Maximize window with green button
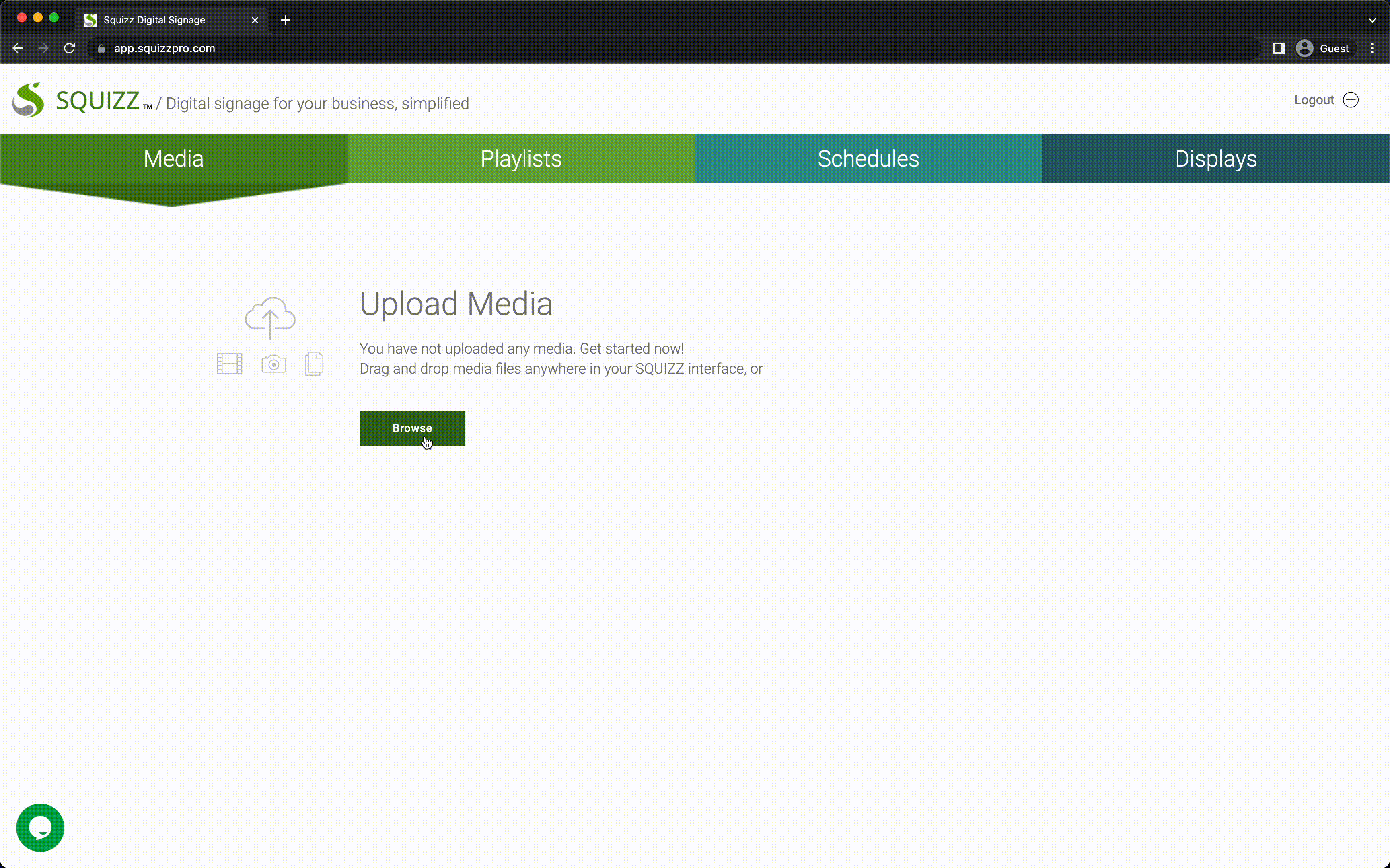 54,18
